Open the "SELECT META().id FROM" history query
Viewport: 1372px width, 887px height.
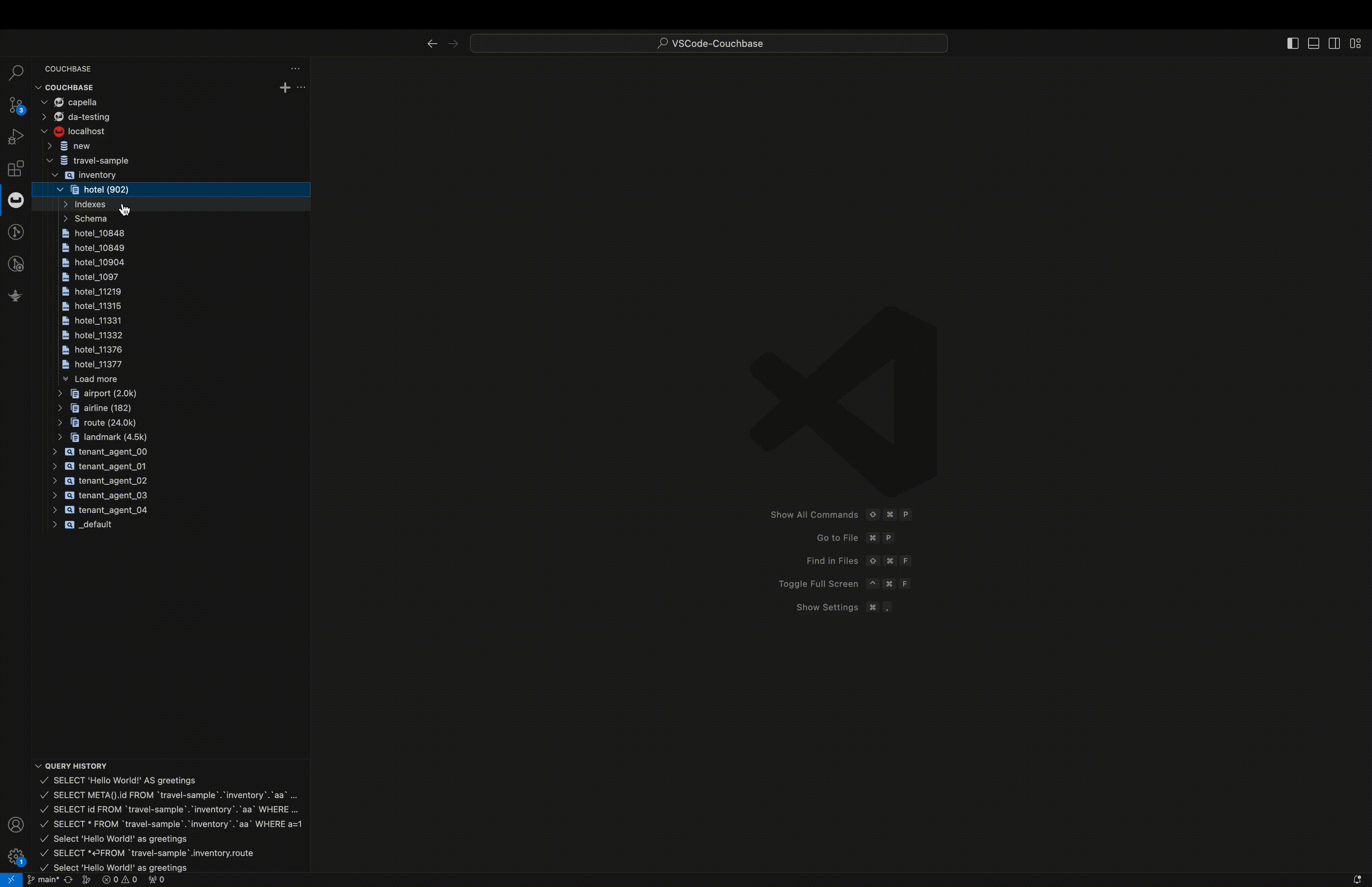171,795
